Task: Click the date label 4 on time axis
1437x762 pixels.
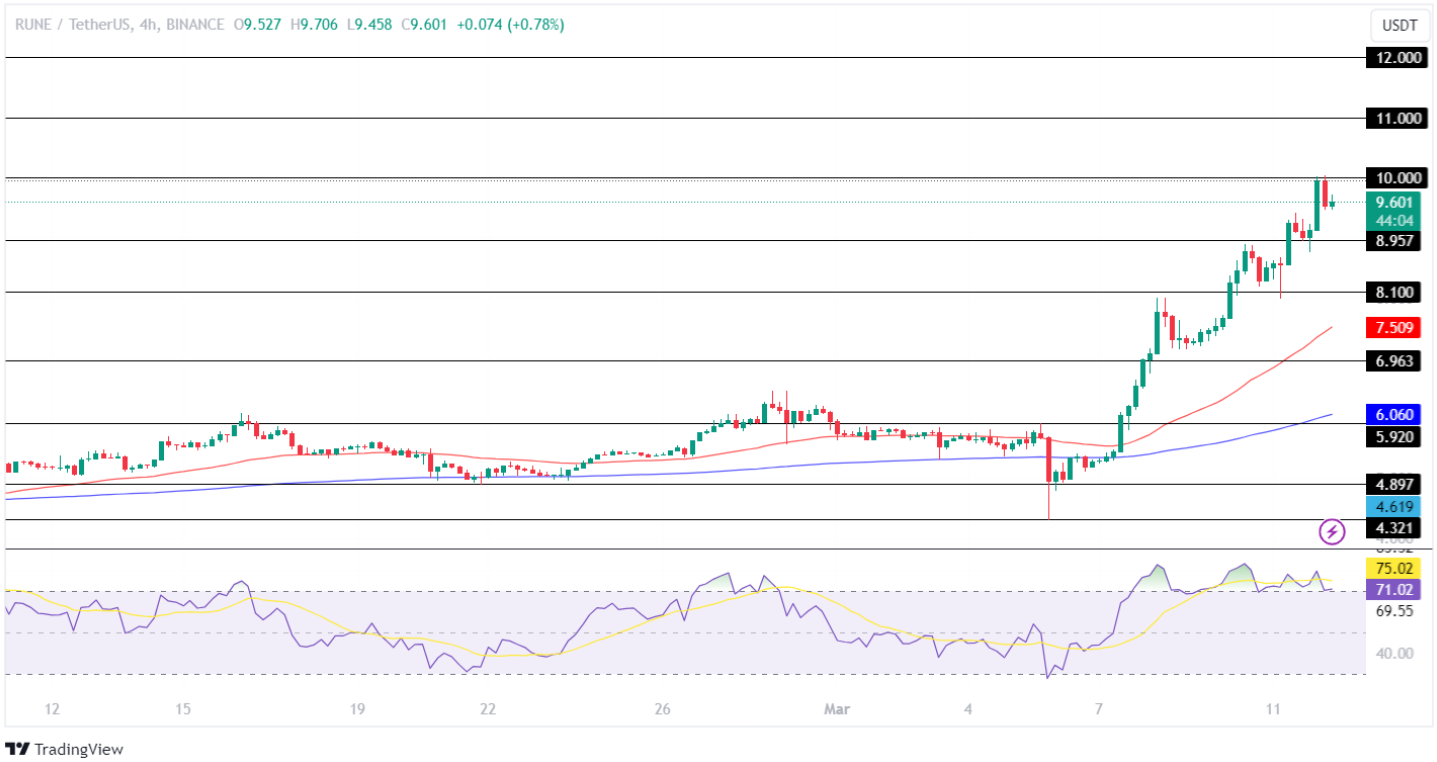Action: (968, 709)
